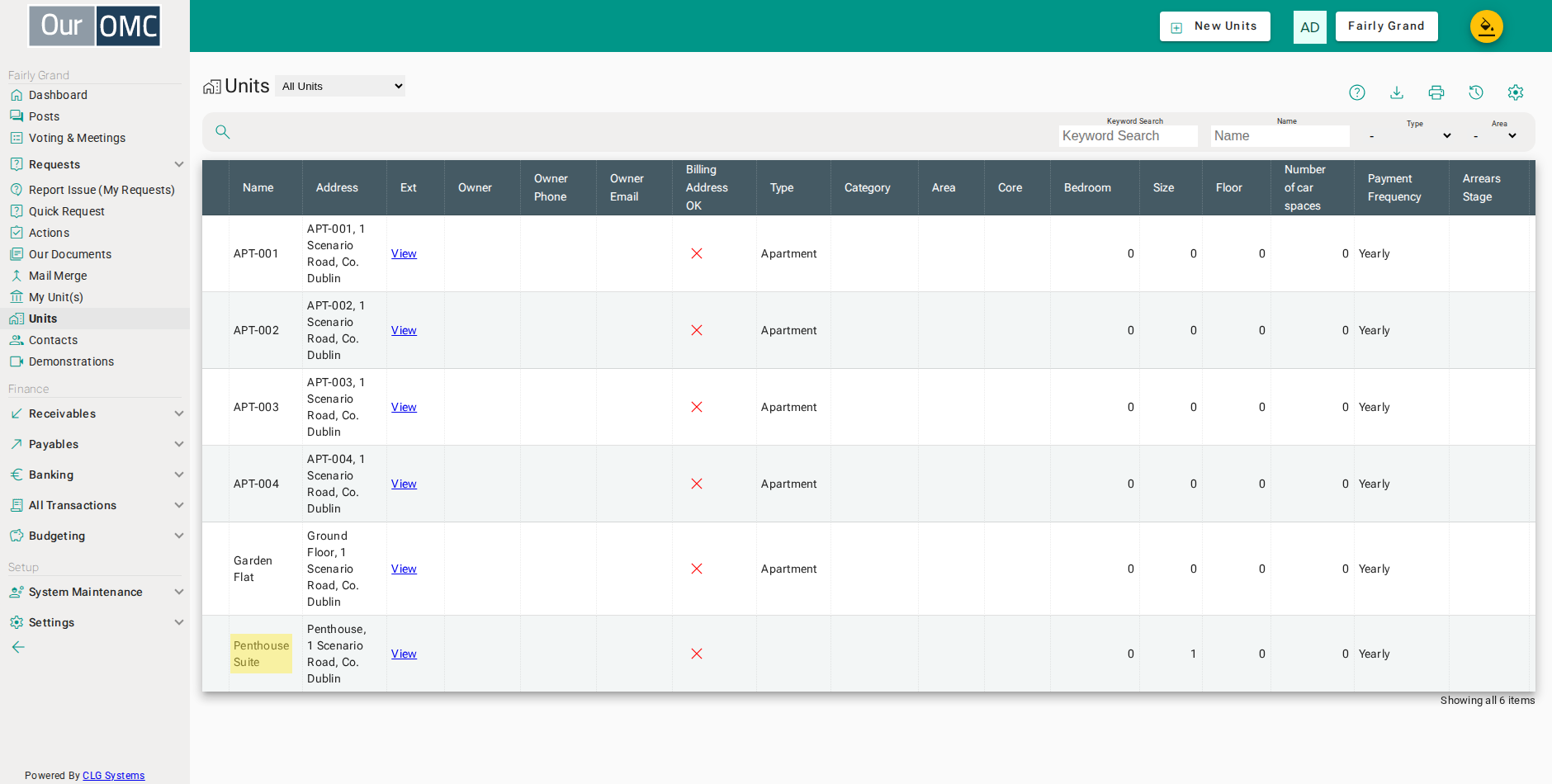Click the download export icon
The width and height of the screenshot is (1552, 784).
(1397, 92)
